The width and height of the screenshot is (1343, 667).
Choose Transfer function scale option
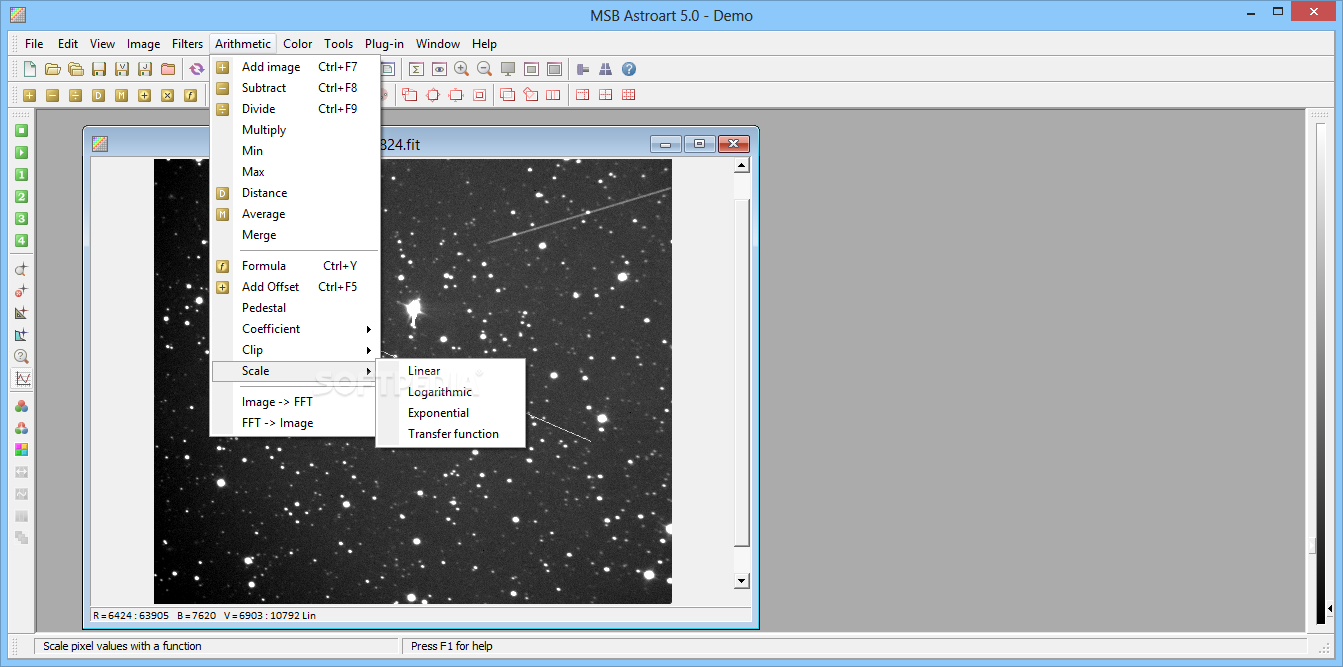(x=451, y=434)
